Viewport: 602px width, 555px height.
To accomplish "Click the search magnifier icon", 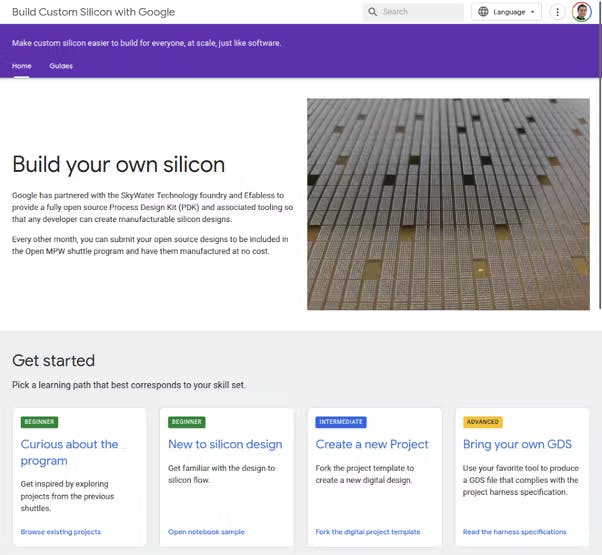I will pyautogui.click(x=372, y=12).
